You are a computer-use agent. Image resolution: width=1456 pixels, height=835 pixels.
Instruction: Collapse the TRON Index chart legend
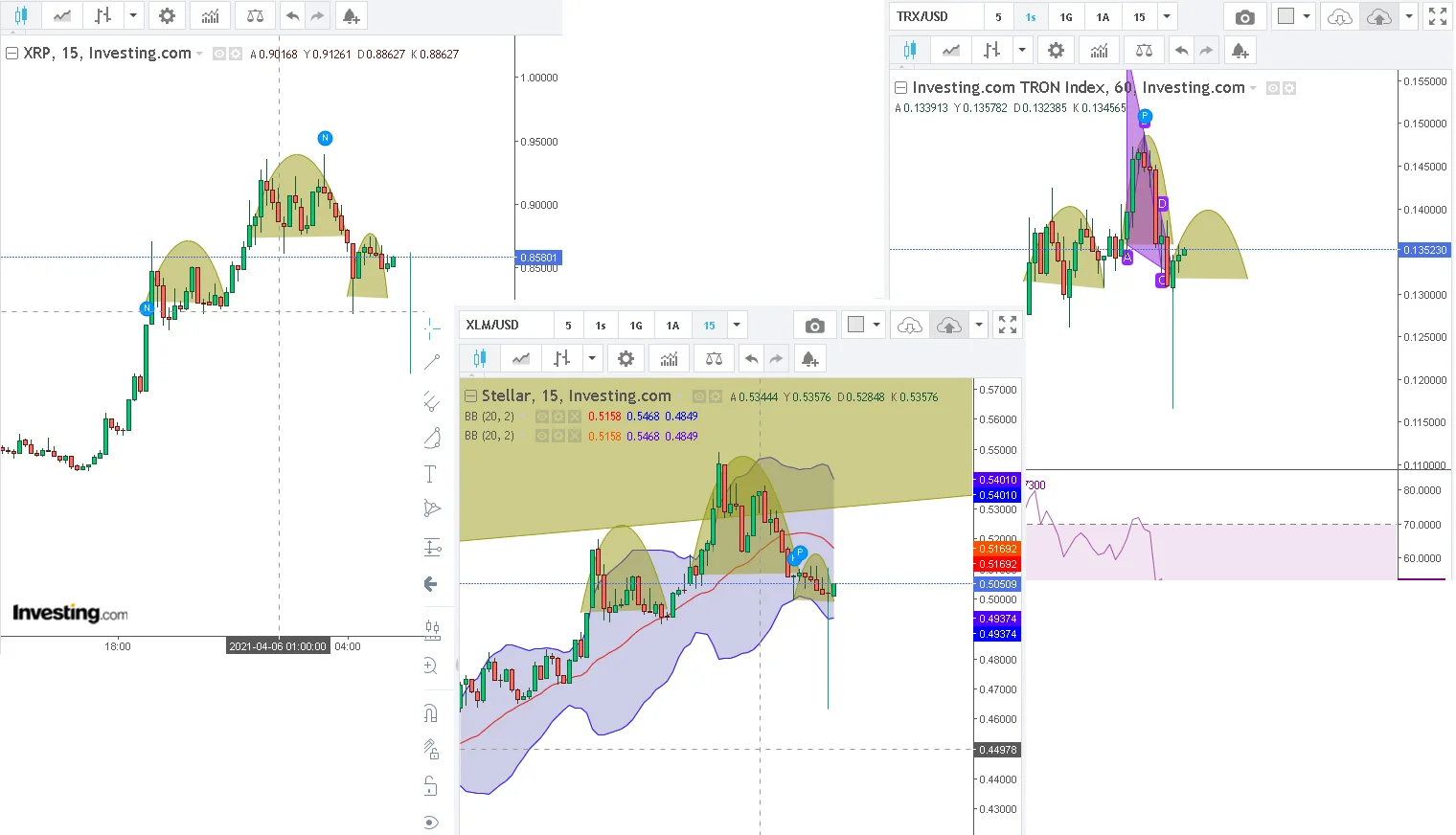tap(900, 87)
